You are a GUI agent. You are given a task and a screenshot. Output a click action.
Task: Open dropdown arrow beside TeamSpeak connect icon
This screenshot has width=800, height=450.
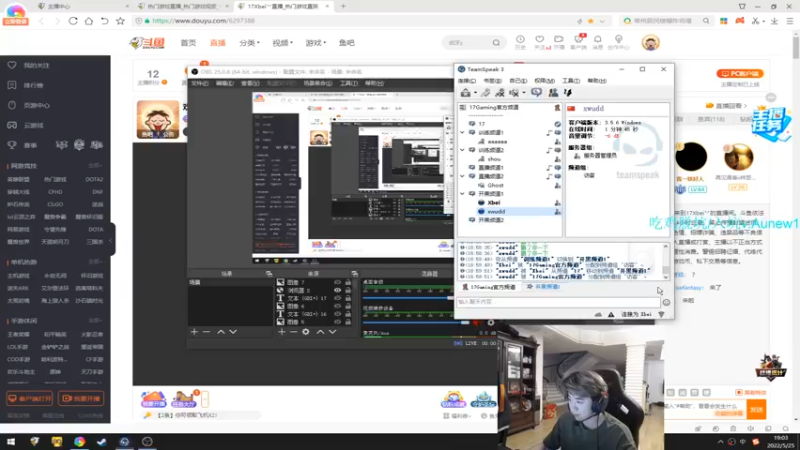(x=475, y=93)
